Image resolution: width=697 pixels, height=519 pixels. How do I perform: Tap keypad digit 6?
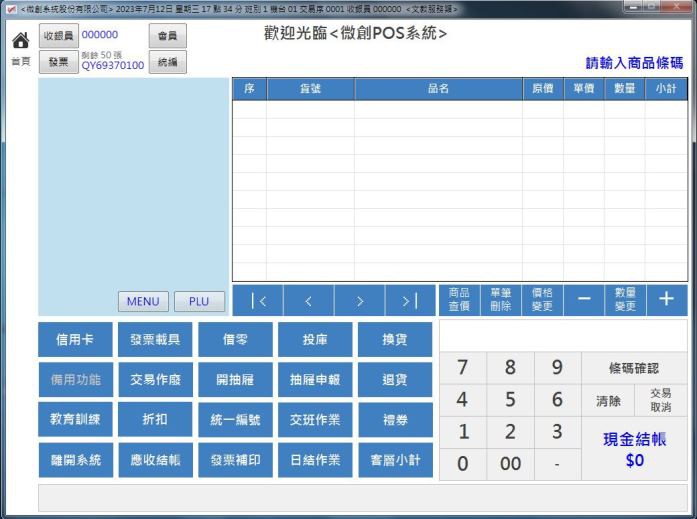pos(557,400)
